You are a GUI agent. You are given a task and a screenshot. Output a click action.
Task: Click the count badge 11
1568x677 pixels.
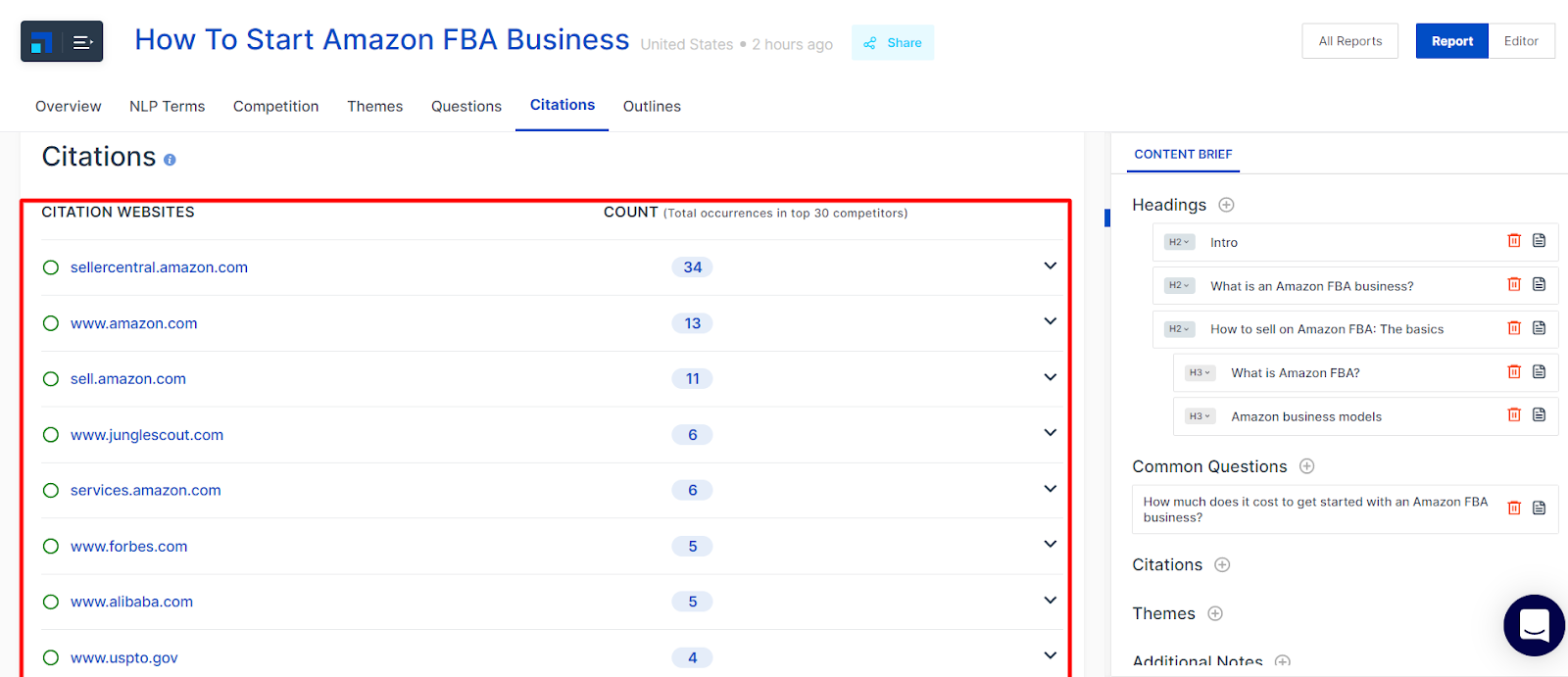click(693, 379)
